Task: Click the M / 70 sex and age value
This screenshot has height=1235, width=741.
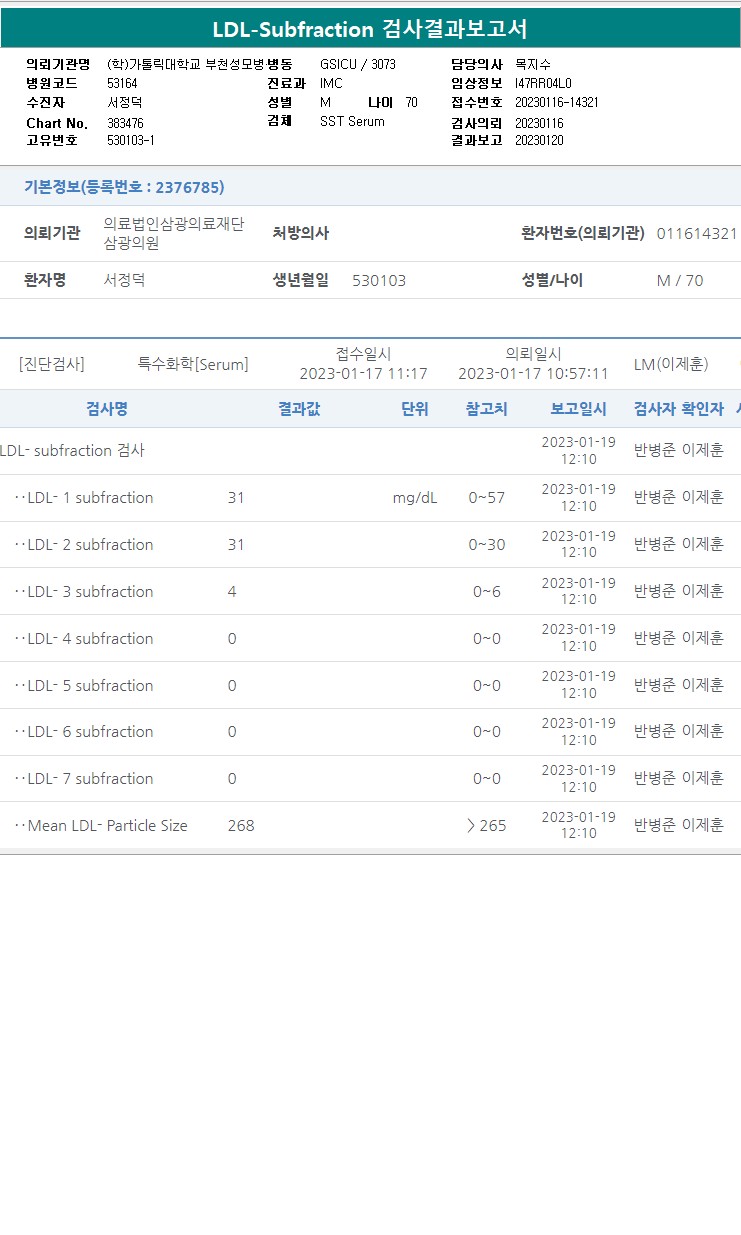Action: [680, 281]
